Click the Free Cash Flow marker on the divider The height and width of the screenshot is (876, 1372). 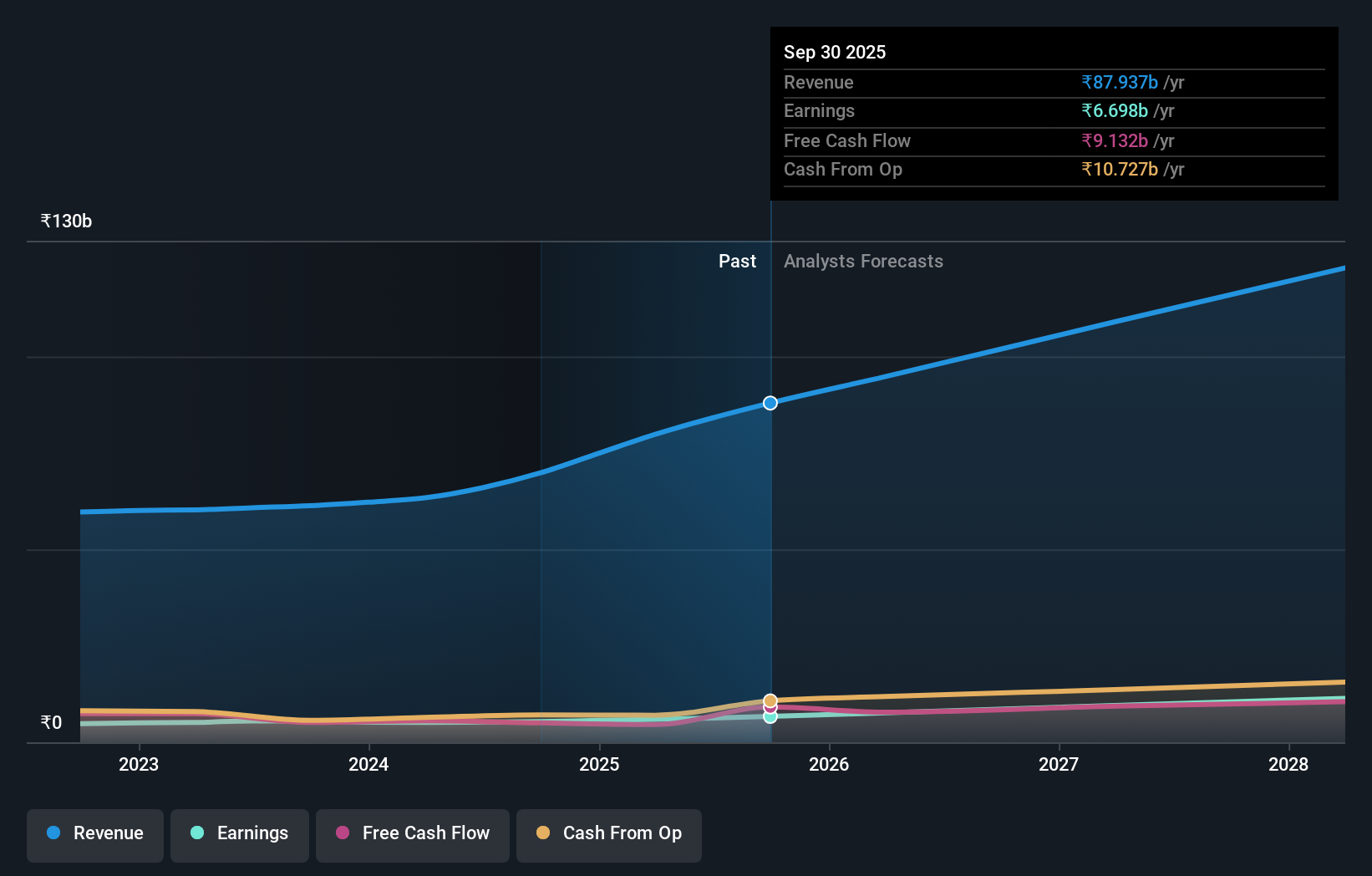click(x=770, y=709)
